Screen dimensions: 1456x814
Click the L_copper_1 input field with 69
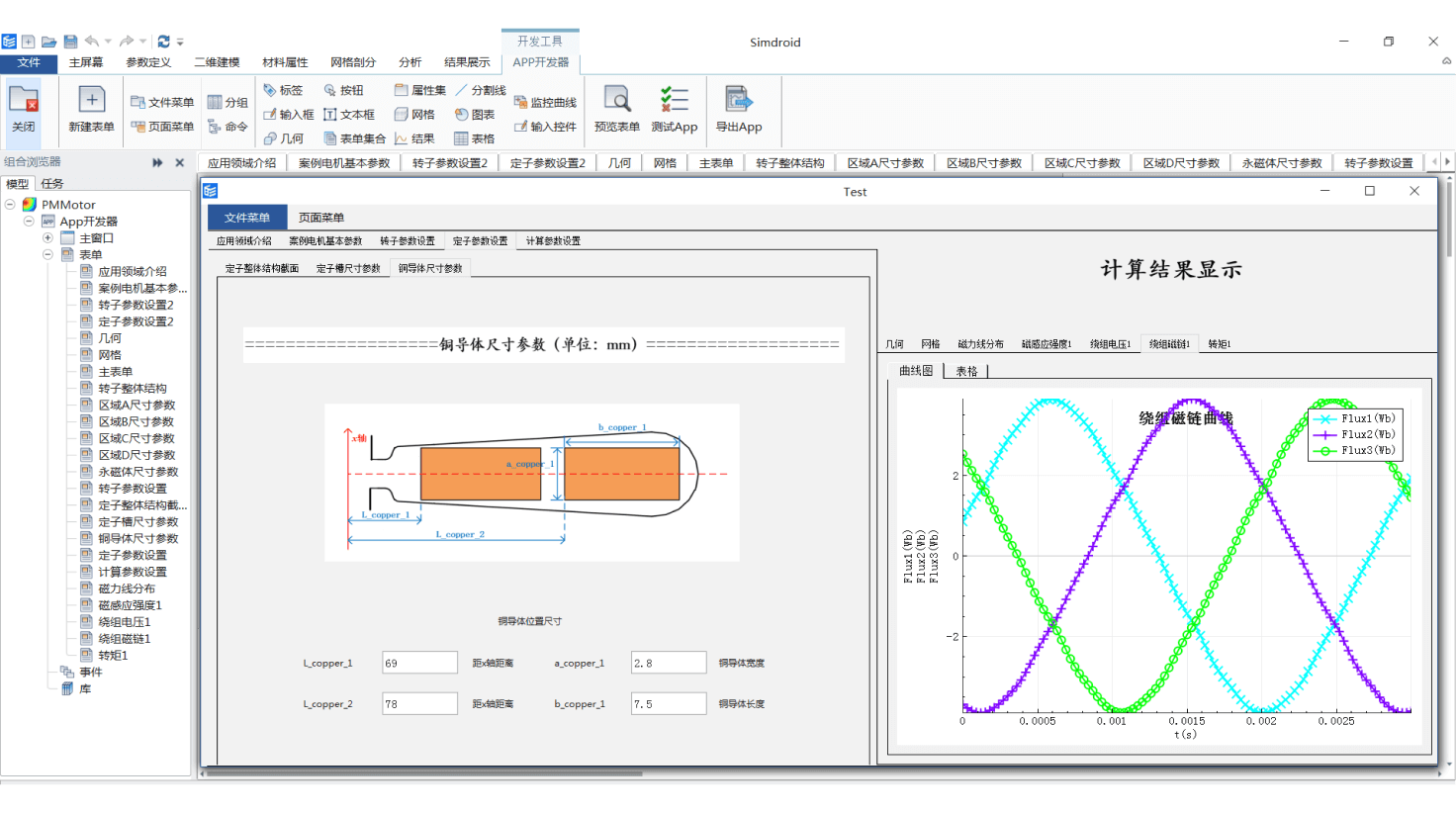point(419,663)
